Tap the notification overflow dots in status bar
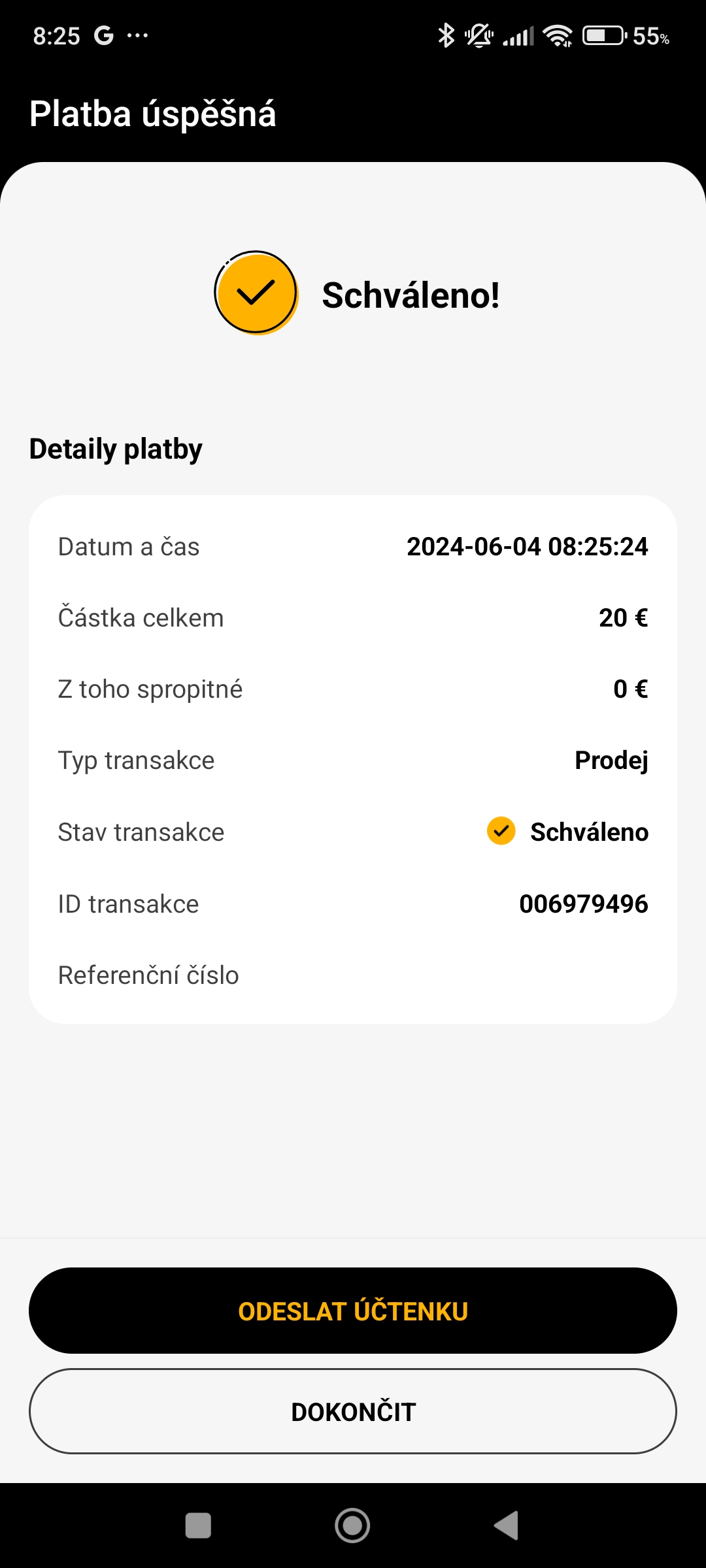The height and width of the screenshot is (1568, 706). coord(137,35)
